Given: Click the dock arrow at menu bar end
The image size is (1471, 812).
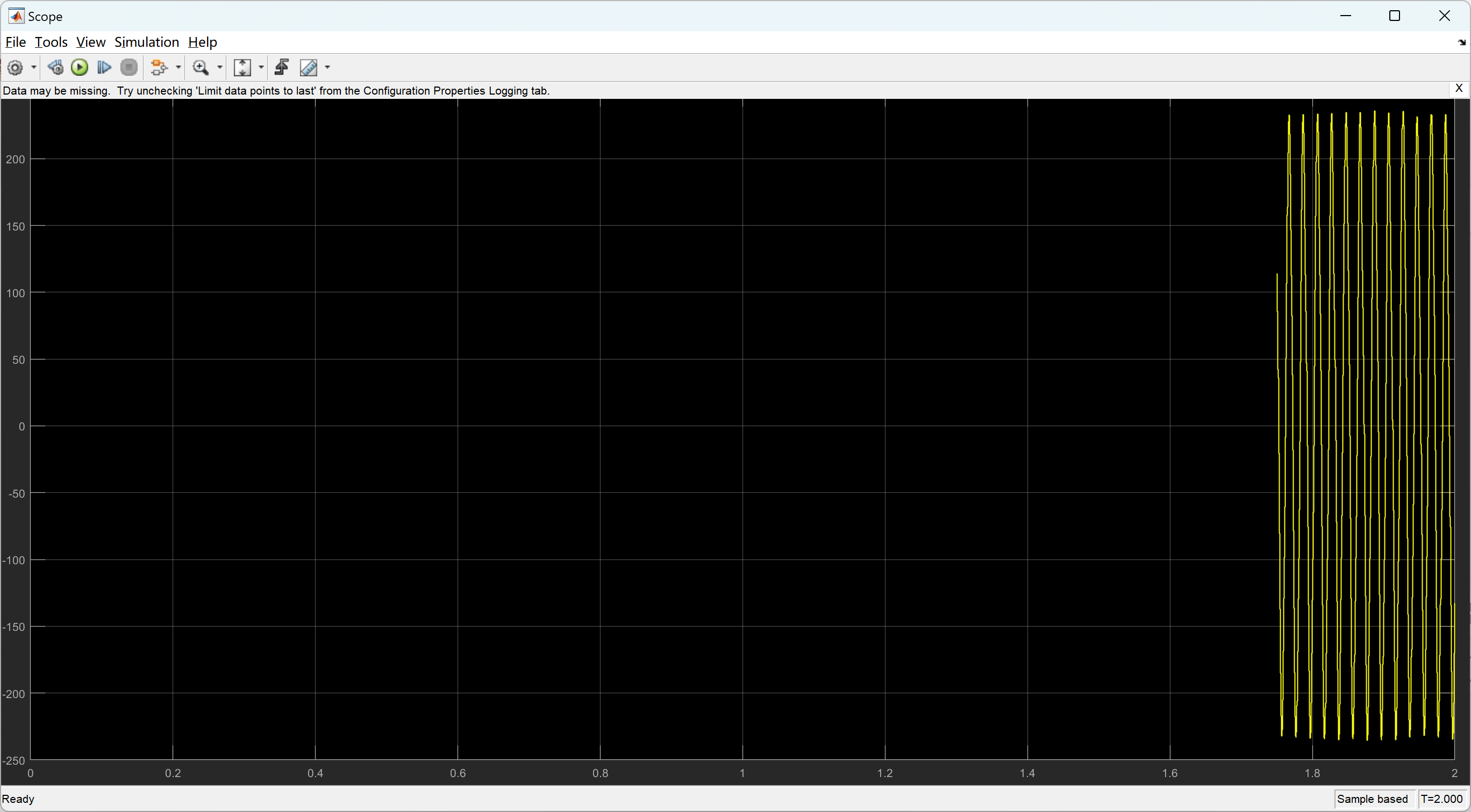Looking at the screenshot, I should [1461, 42].
